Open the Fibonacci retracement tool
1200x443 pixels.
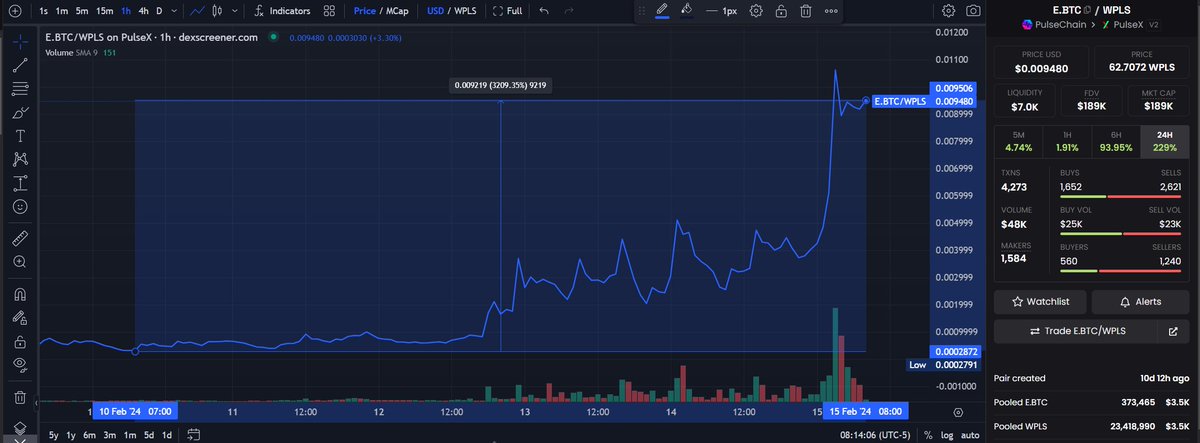(19, 88)
